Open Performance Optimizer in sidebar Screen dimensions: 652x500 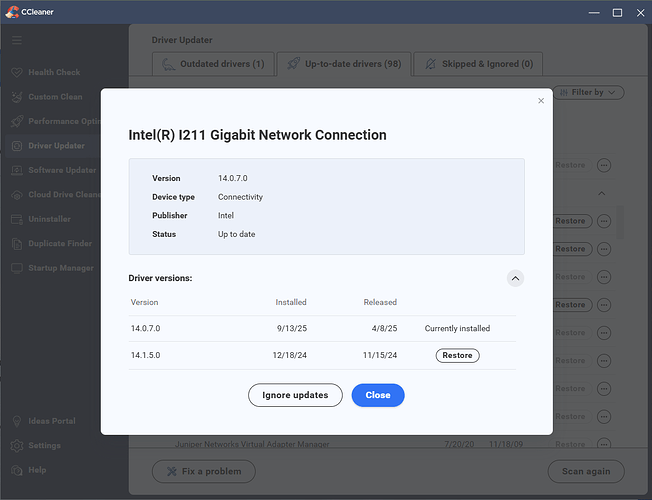coord(54,121)
